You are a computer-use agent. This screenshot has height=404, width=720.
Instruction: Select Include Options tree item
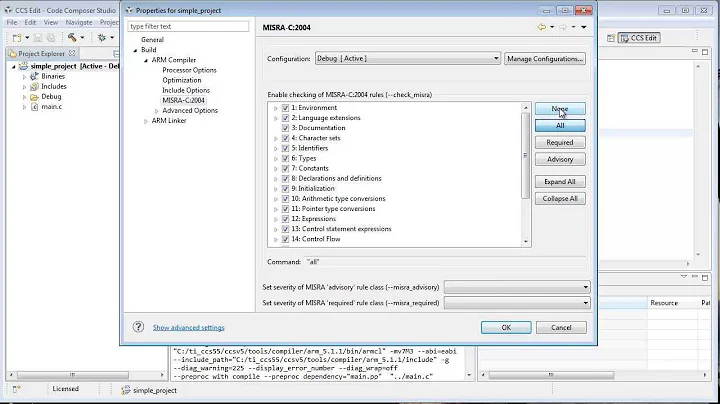(x=186, y=90)
